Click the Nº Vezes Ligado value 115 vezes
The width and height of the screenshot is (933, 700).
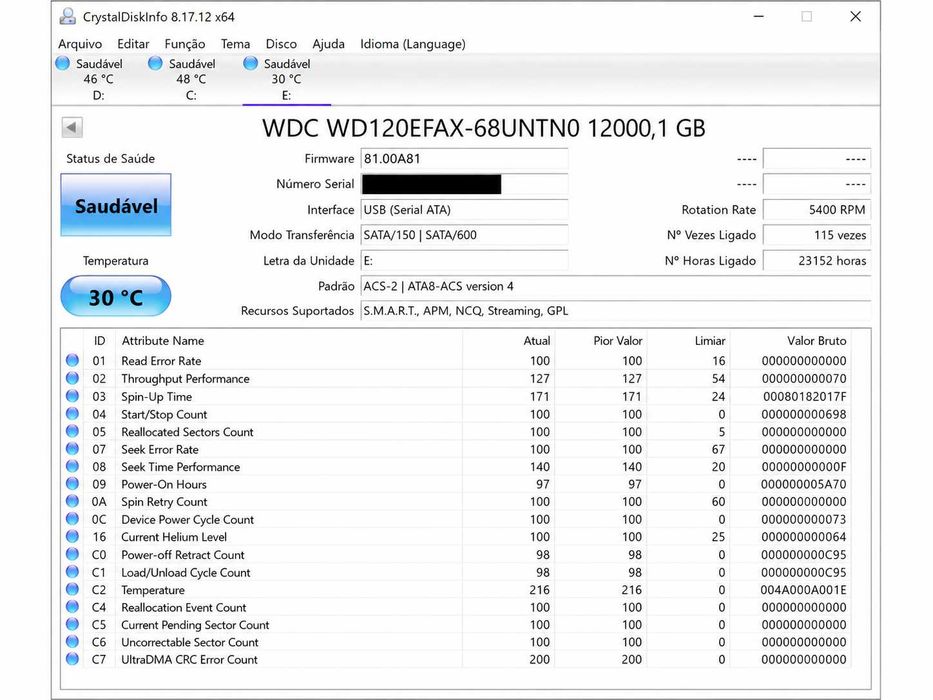(817, 235)
